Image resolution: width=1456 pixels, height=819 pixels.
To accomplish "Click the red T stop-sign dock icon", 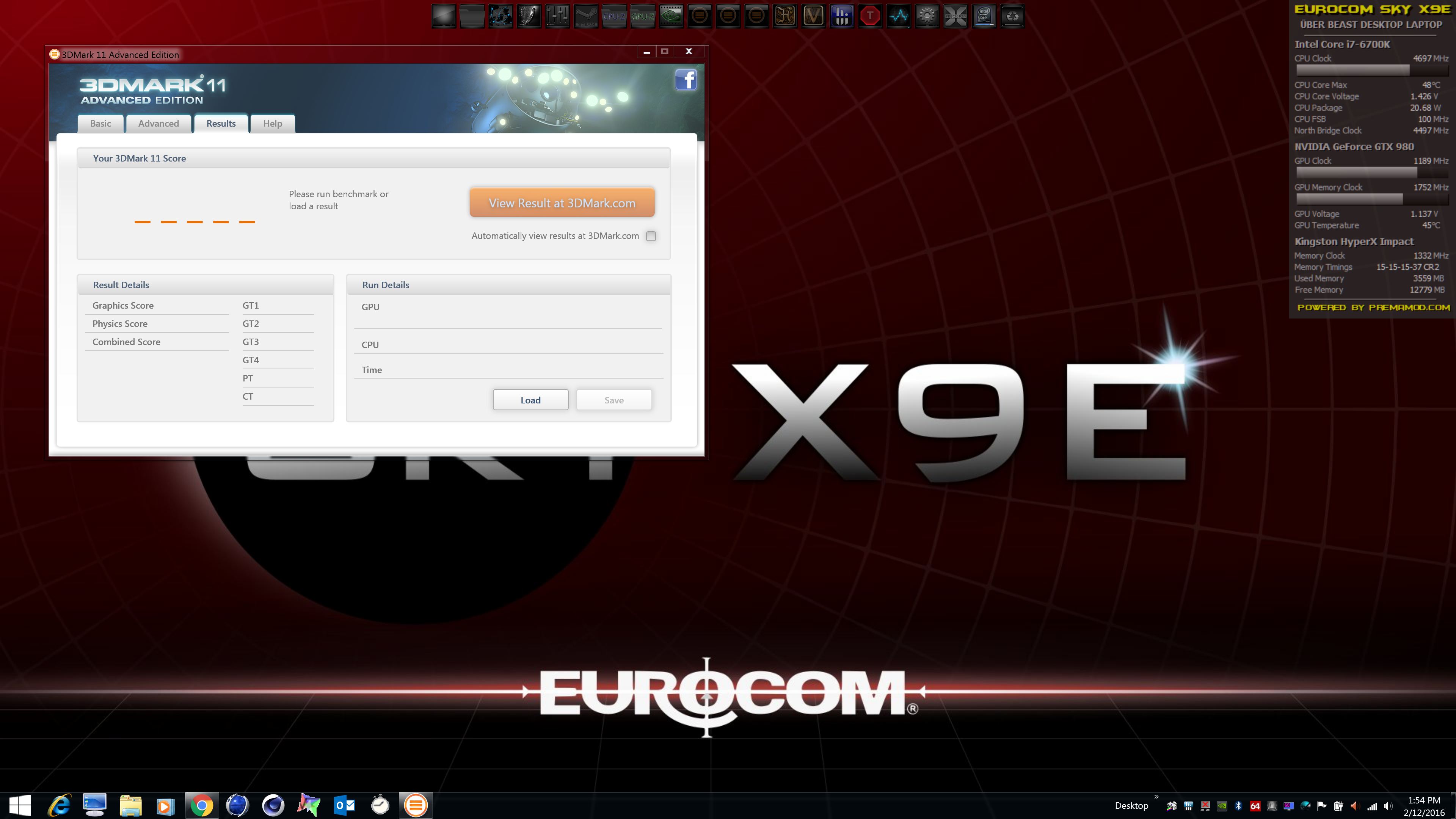I will click(870, 16).
